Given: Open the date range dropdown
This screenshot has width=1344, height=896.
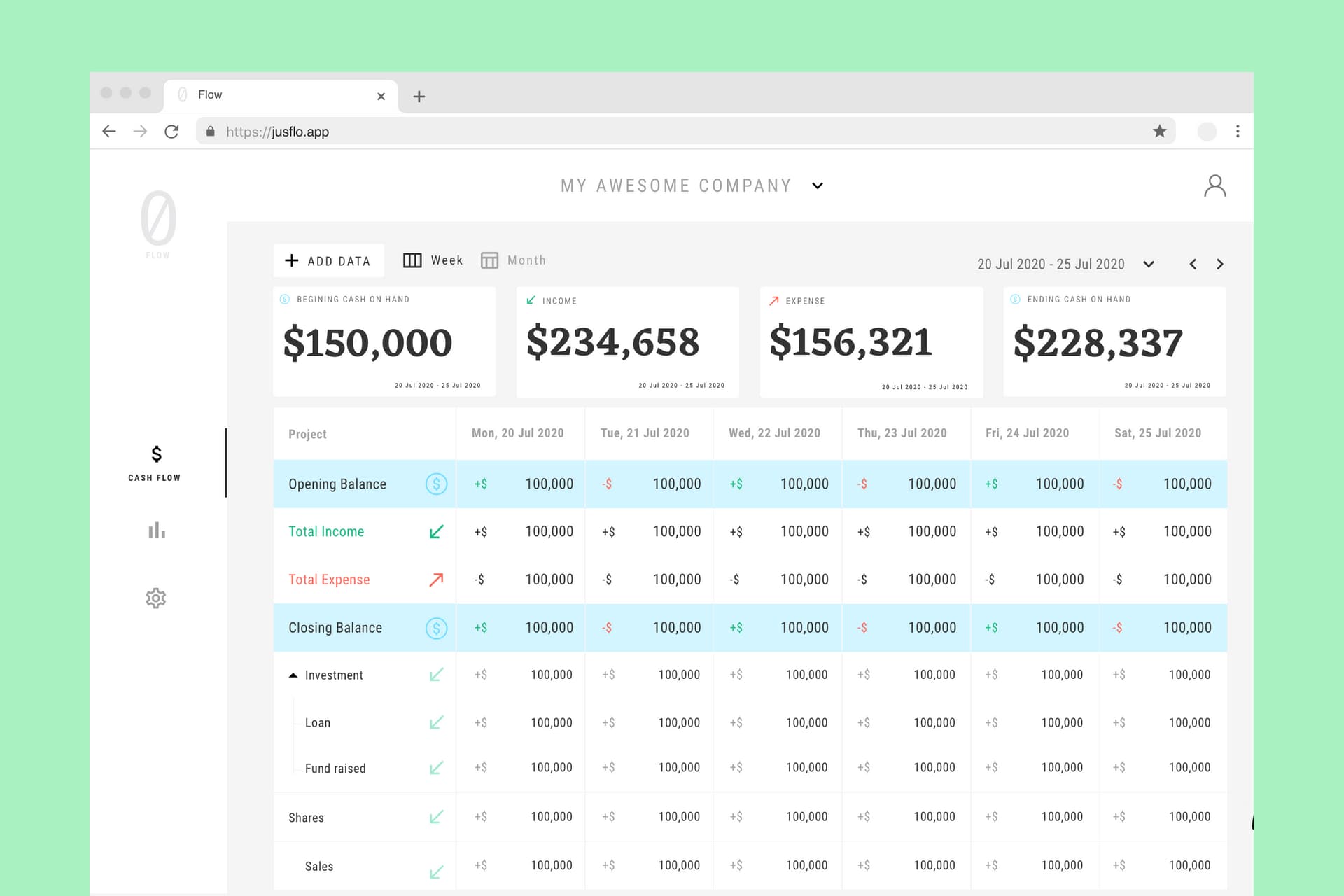Looking at the screenshot, I should pos(1149,265).
